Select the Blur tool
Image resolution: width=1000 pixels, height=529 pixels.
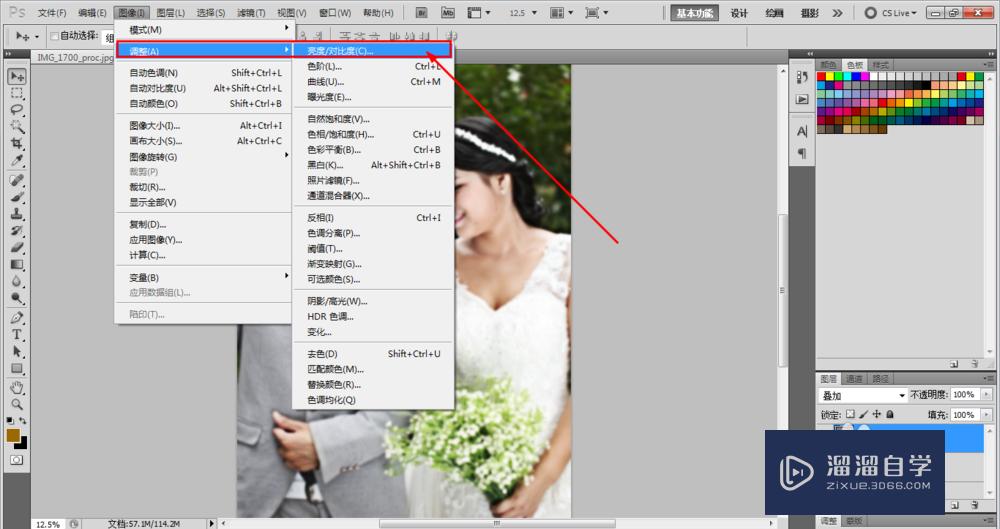click(17, 281)
